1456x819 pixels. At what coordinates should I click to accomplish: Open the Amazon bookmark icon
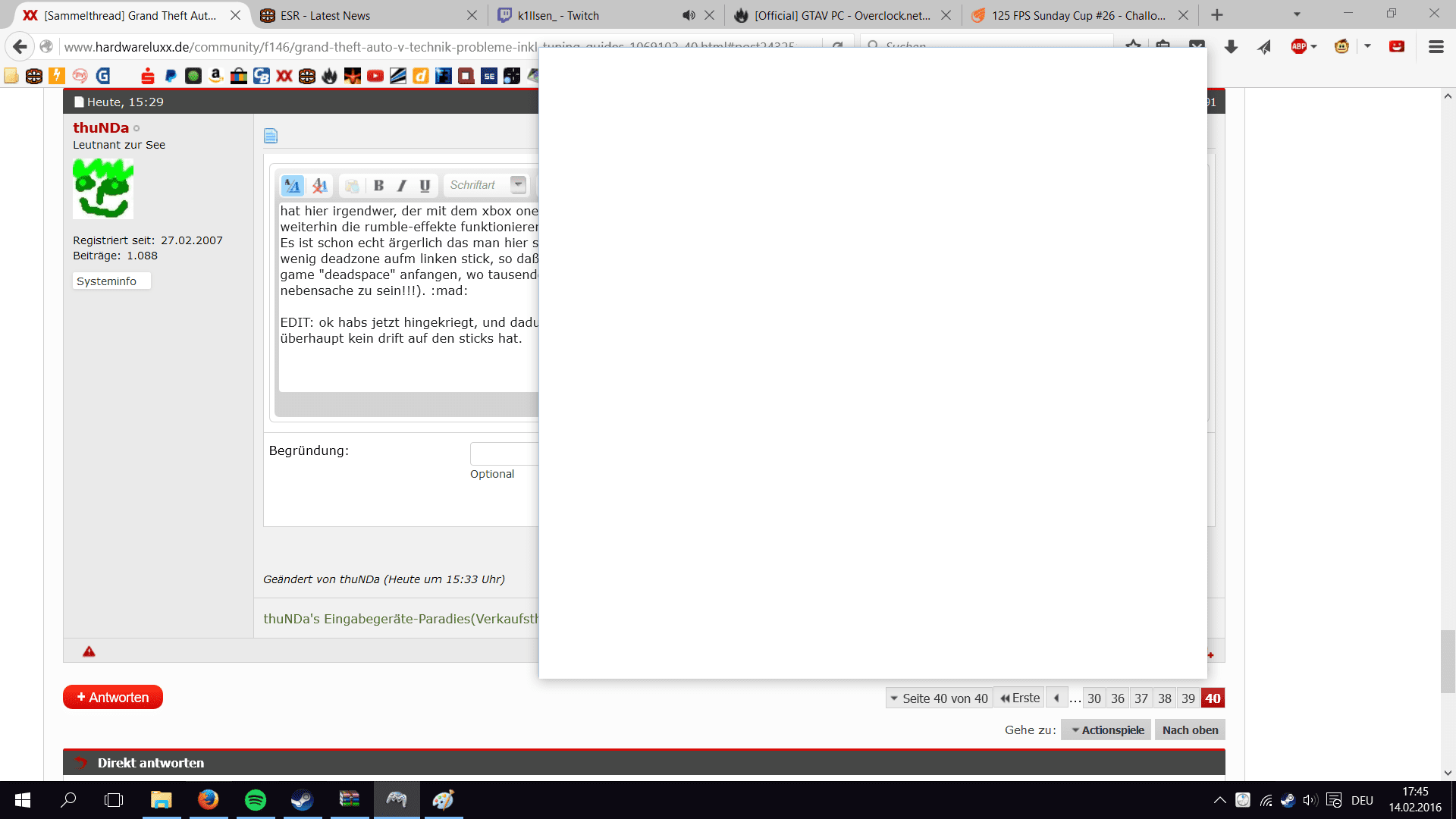coord(216,76)
